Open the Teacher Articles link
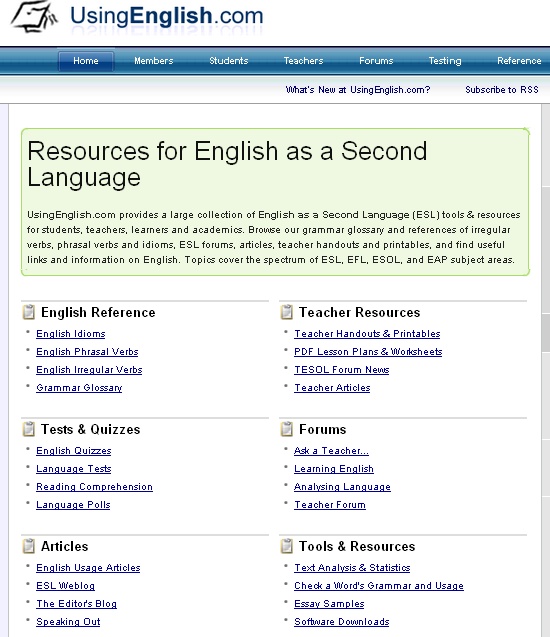 coord(332,388)
